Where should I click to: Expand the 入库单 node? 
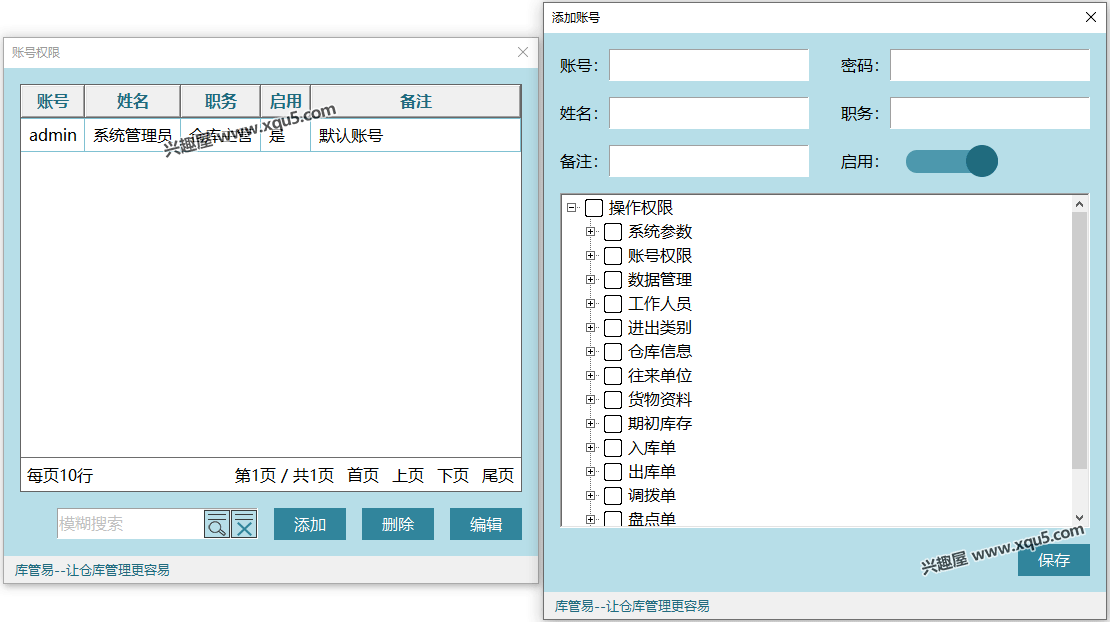coord(590,448)
